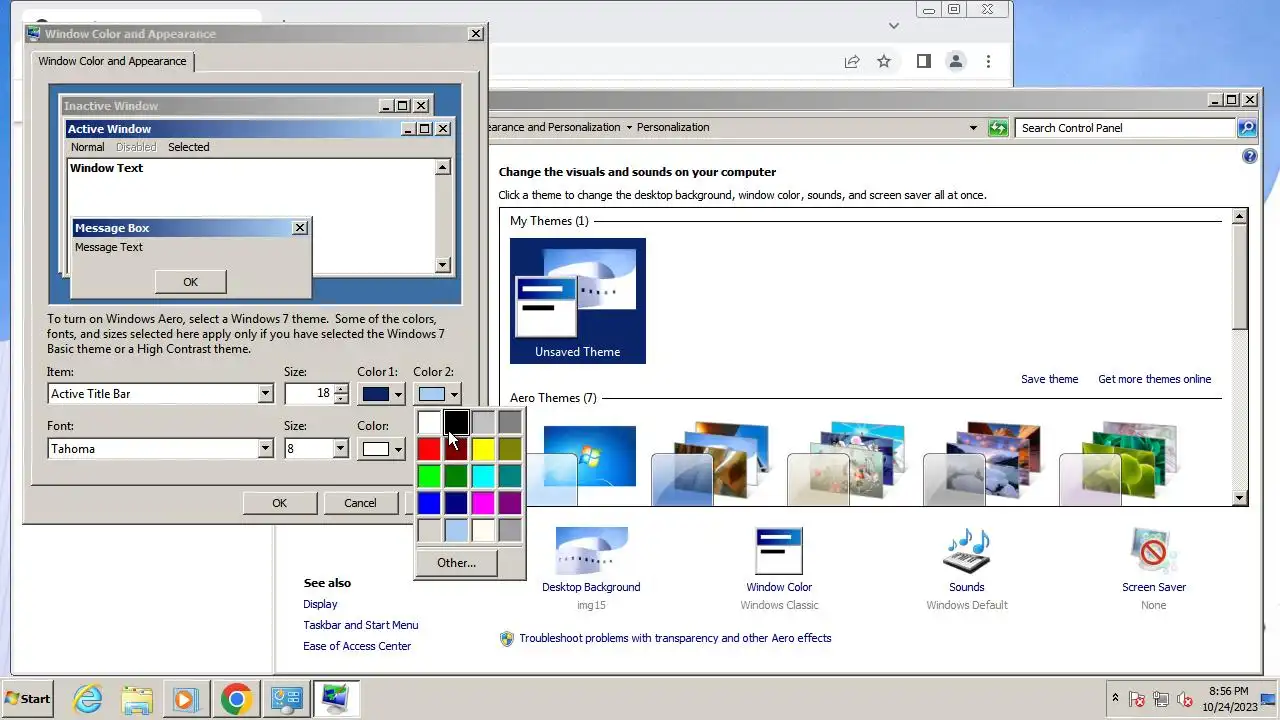Show hidden icons in system tray
1280x720 pixels.
click(x=1115, y=698)
